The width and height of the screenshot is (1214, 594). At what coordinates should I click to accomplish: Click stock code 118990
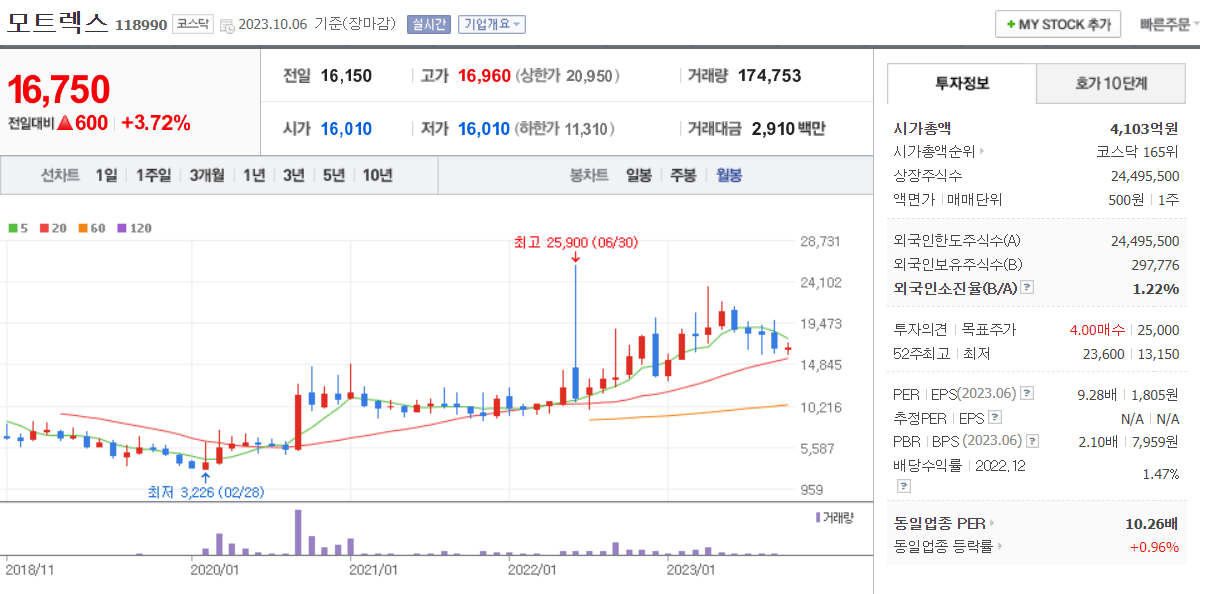[140, 24]
